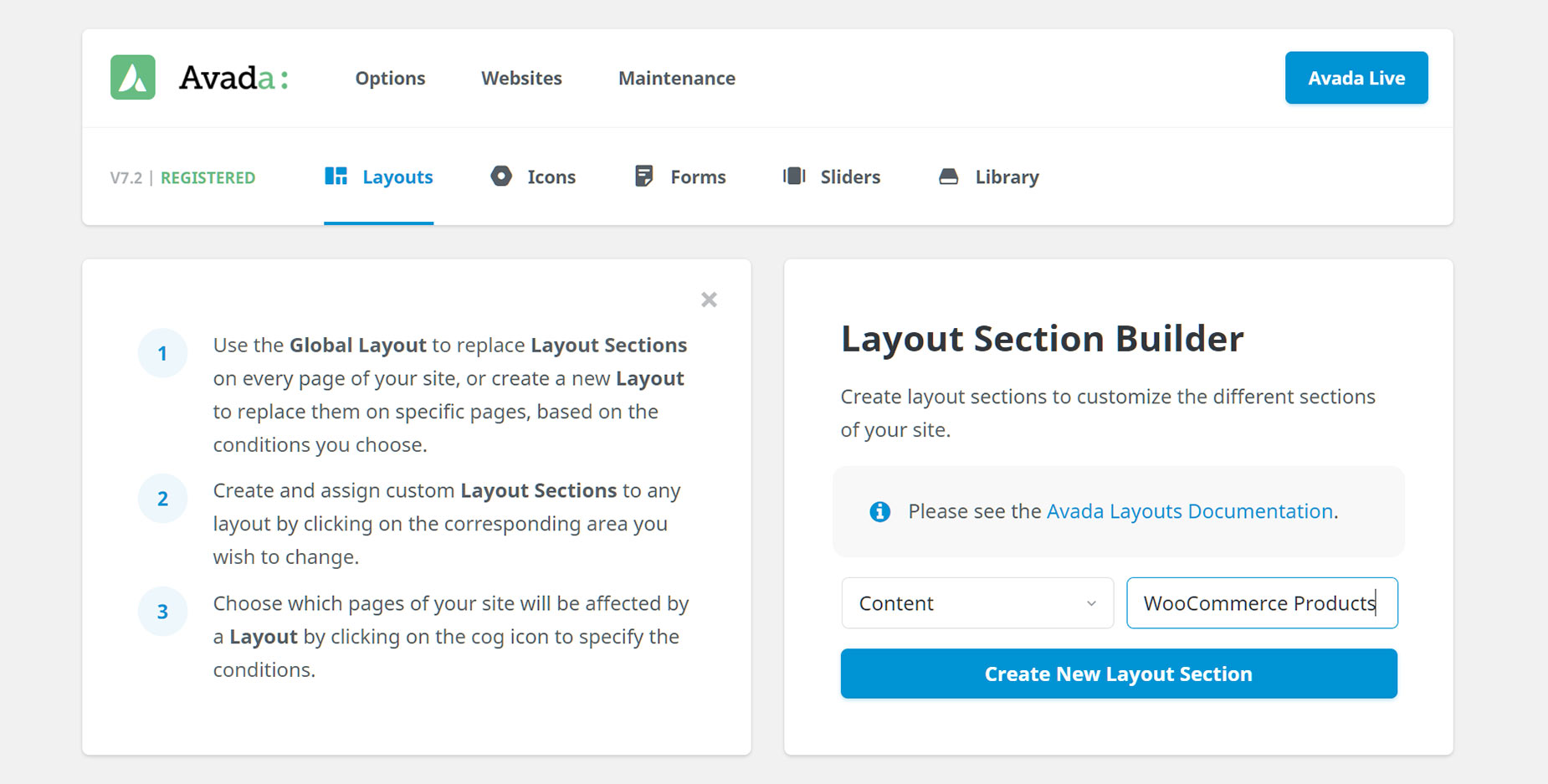Open the Avada Layouts Documentation link

[1190, 511]
